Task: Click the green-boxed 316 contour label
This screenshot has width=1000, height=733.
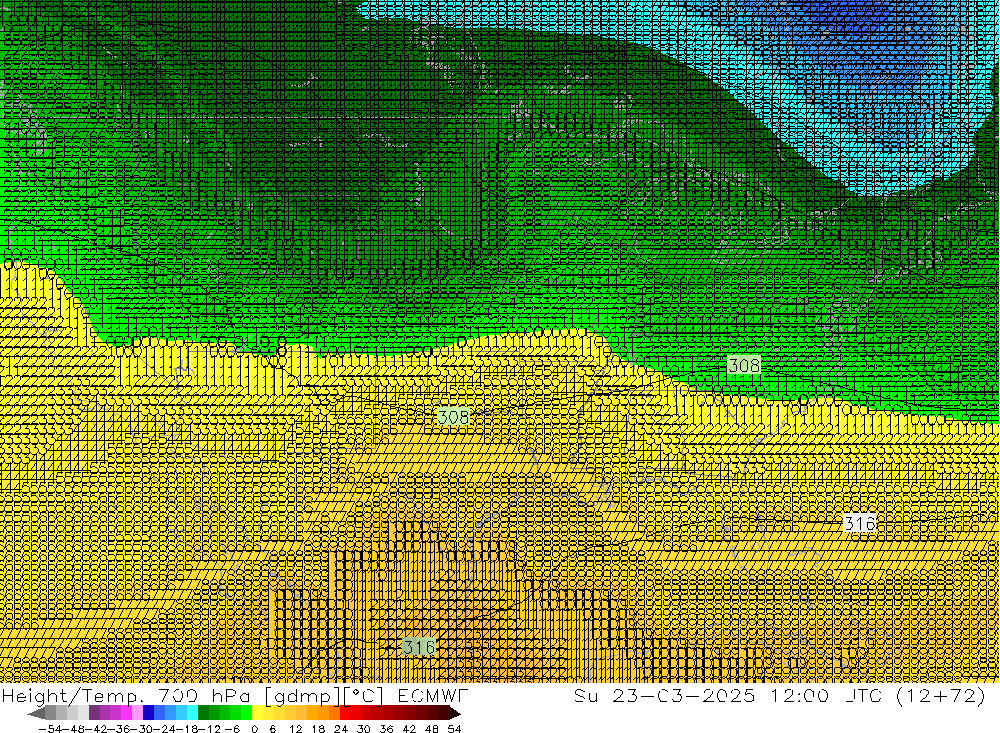Action: click(419, 647)
